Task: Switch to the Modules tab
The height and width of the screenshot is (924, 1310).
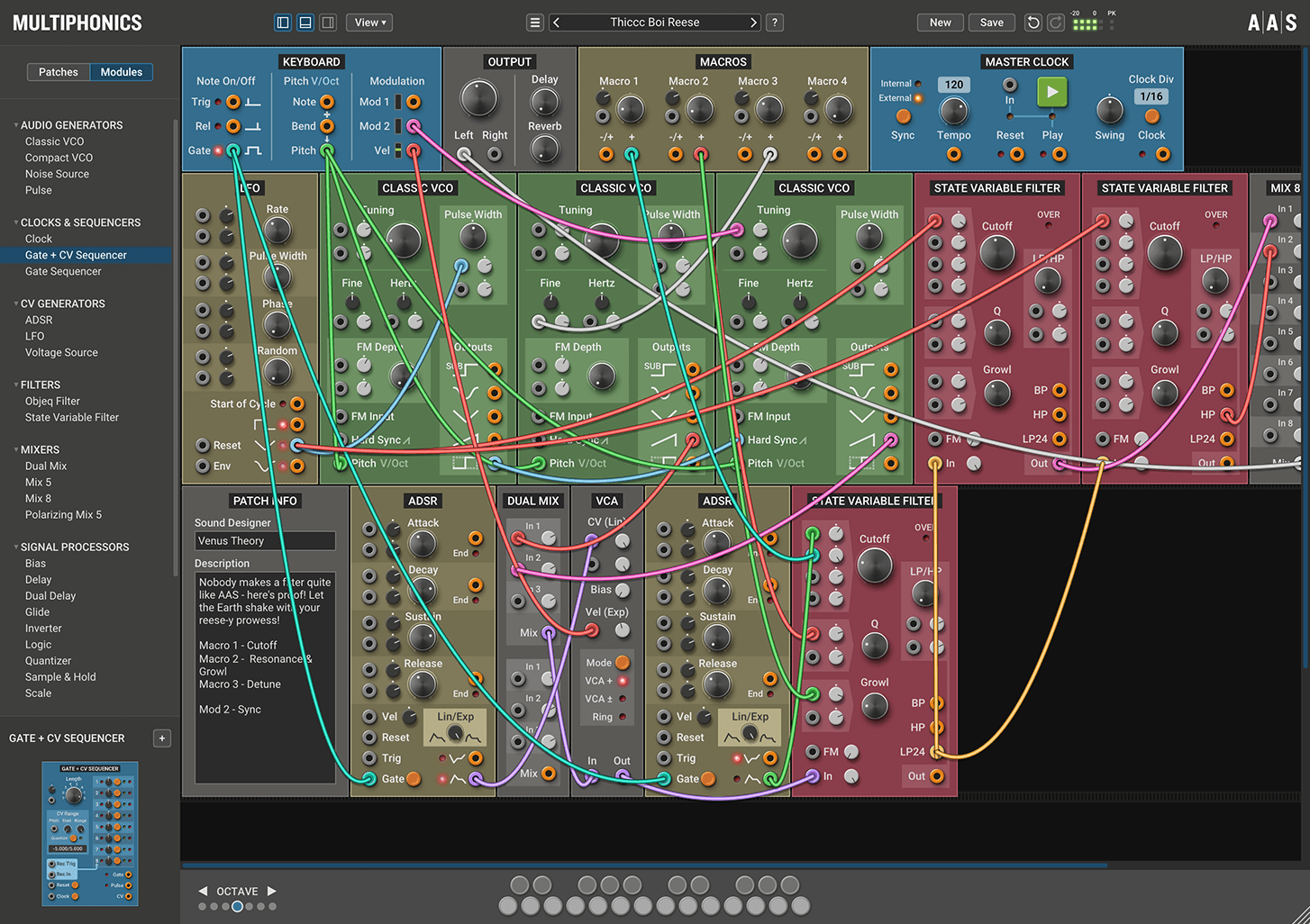Action: pyautogui.click(x=121, y=71)
